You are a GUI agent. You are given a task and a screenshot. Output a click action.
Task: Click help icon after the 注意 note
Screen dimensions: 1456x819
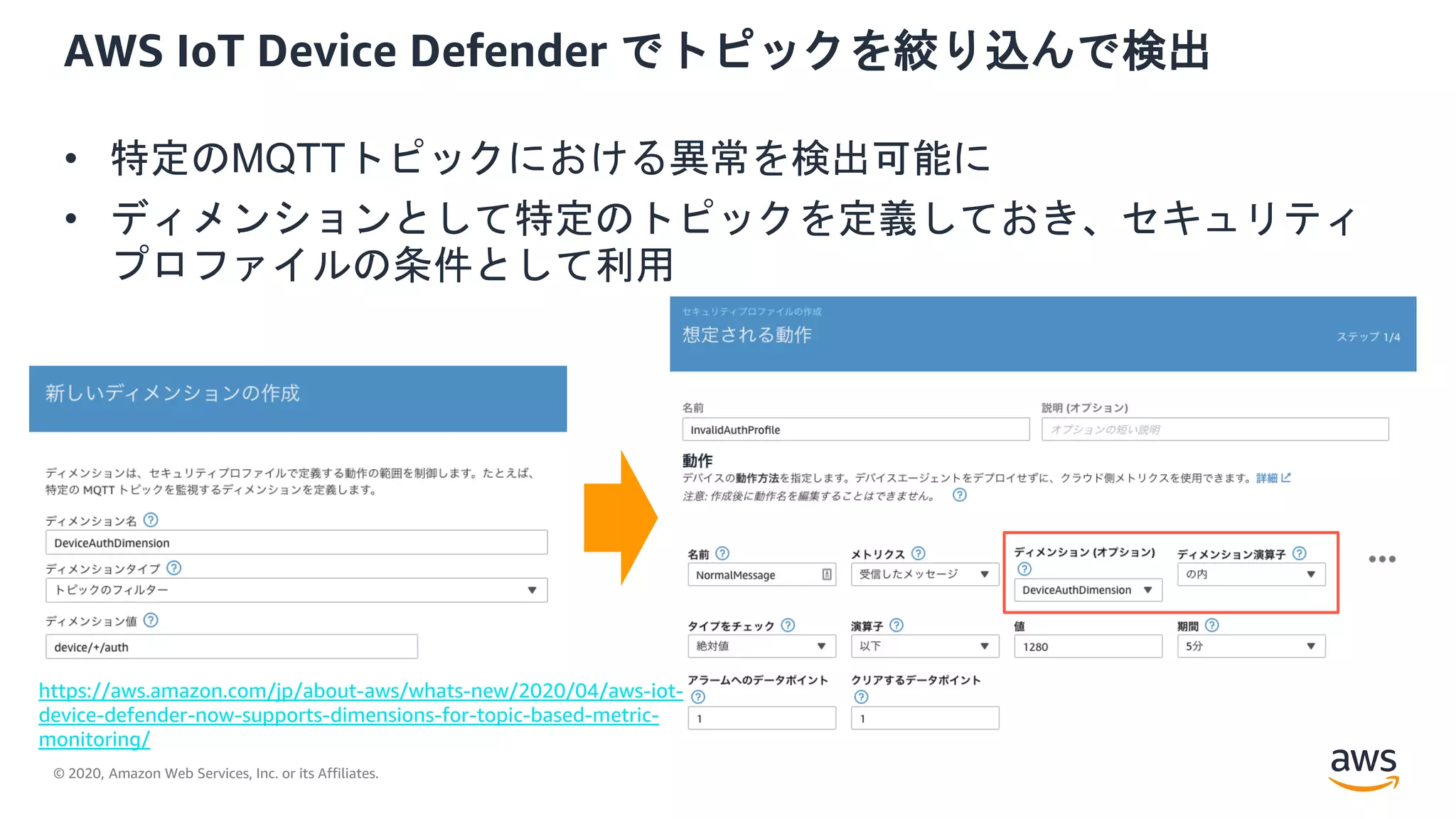click(x=960, y=495)
